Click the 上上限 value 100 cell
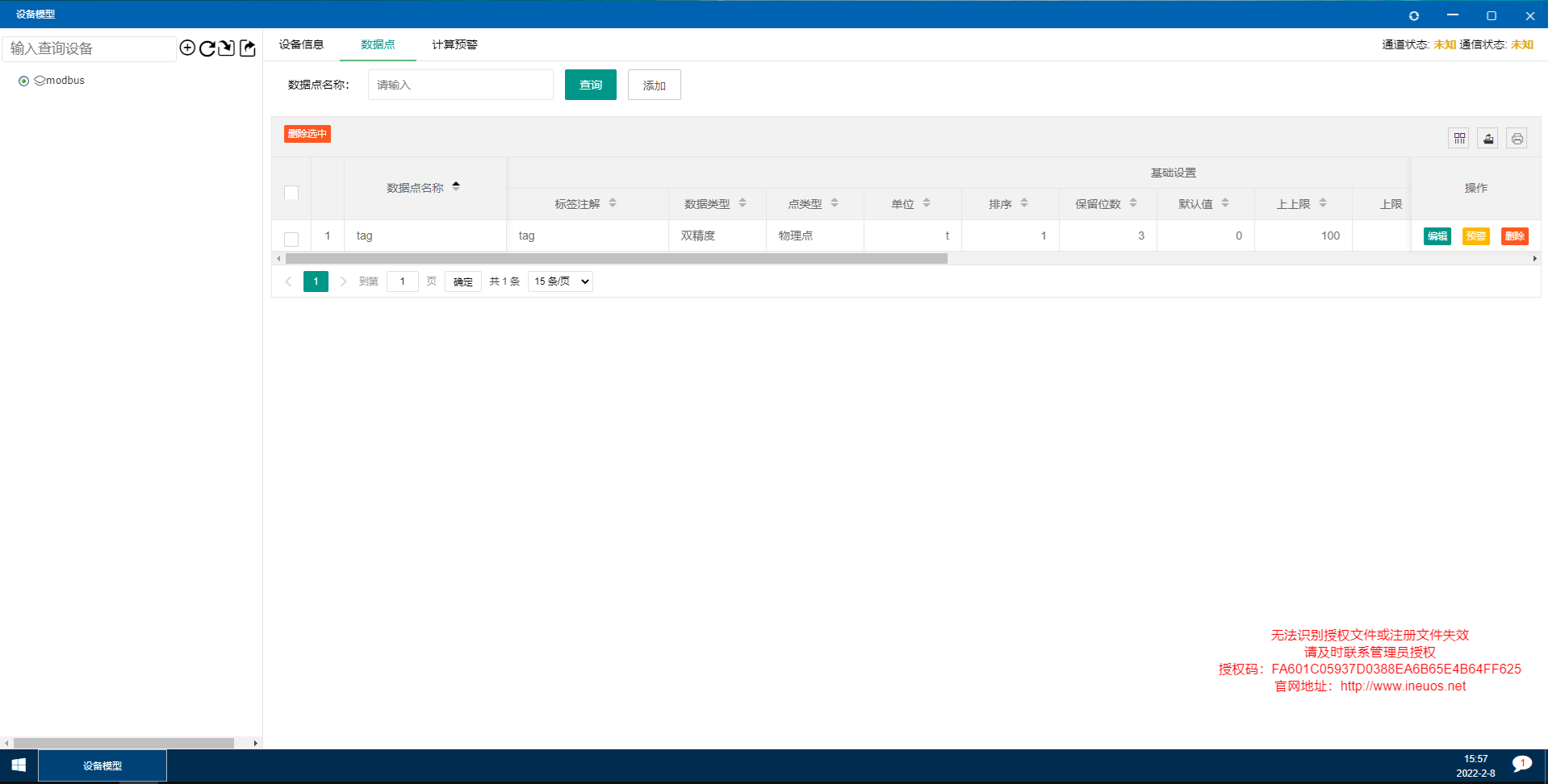1548x784 pixels. [x=1303, y=236]
